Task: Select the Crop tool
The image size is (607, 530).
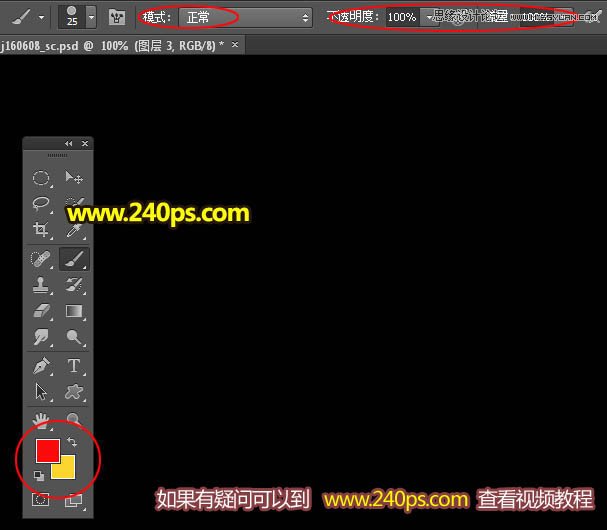Action: point(41,230)
